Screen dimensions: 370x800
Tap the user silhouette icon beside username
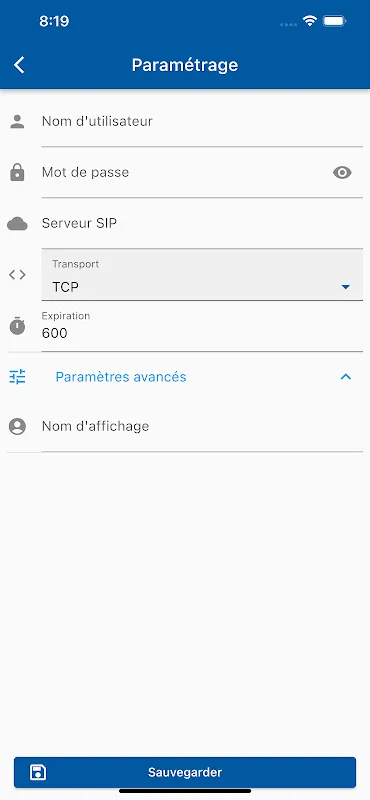point(17,121)
